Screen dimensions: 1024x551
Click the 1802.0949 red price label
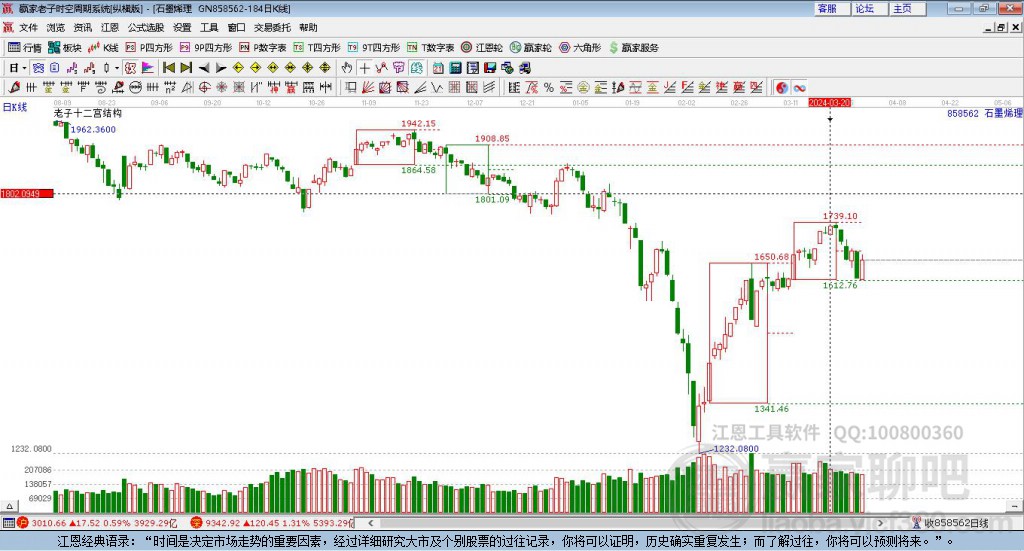[x=27, y=194]
